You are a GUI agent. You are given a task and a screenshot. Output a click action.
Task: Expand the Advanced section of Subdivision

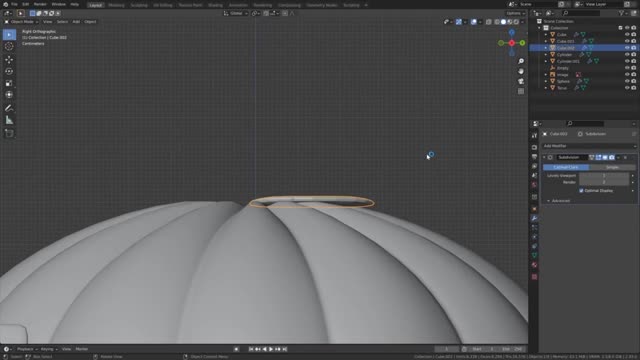559,201
